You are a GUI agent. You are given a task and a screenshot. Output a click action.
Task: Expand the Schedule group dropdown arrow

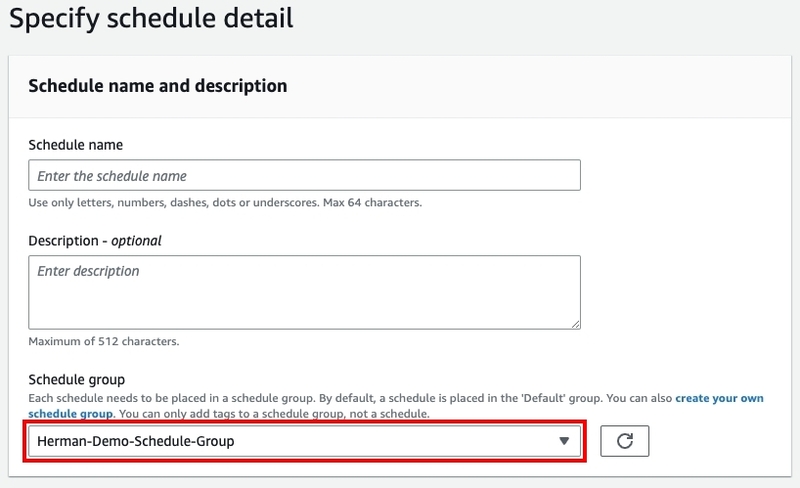564,441
